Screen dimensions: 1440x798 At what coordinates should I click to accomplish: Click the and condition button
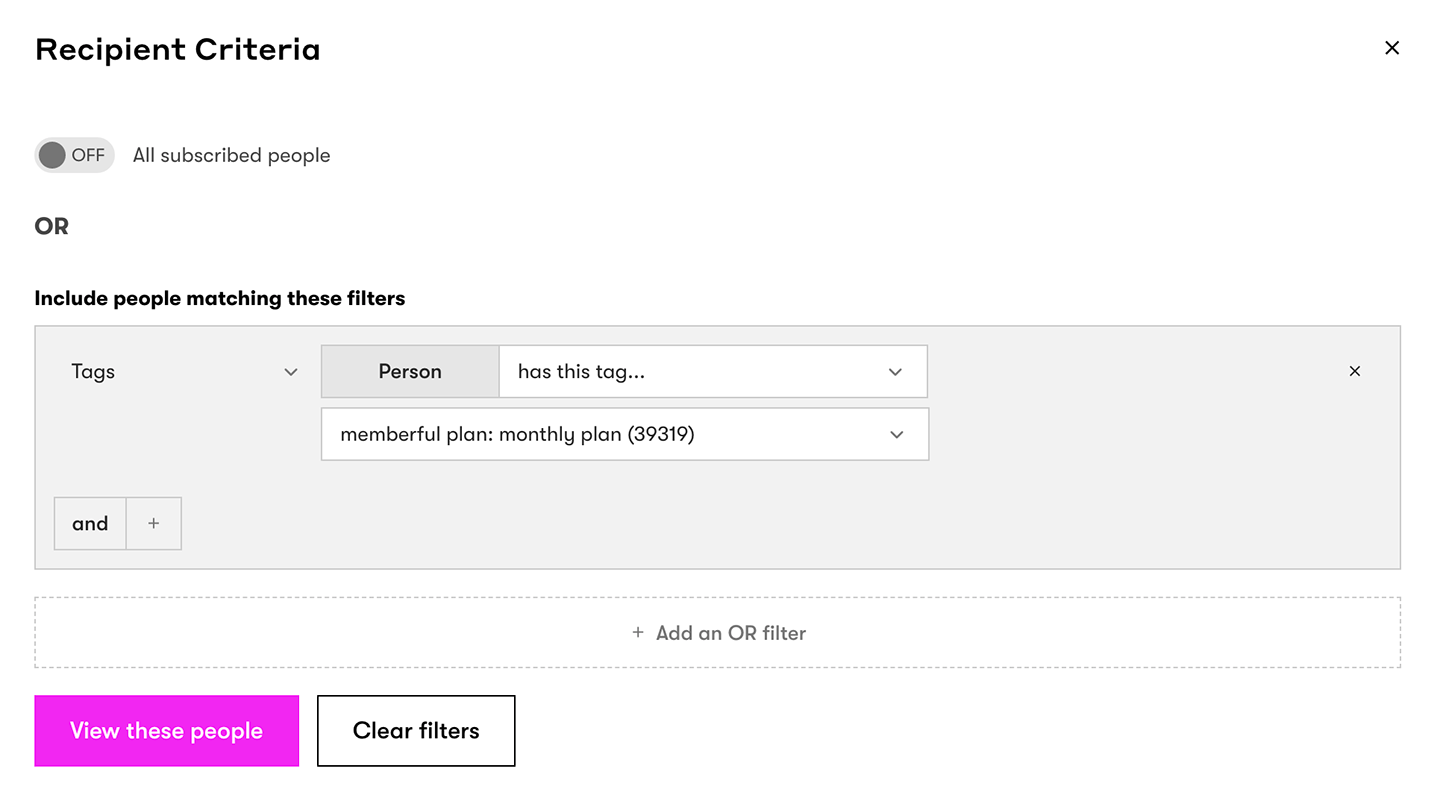pyautogui.click(x=90, y=523)
